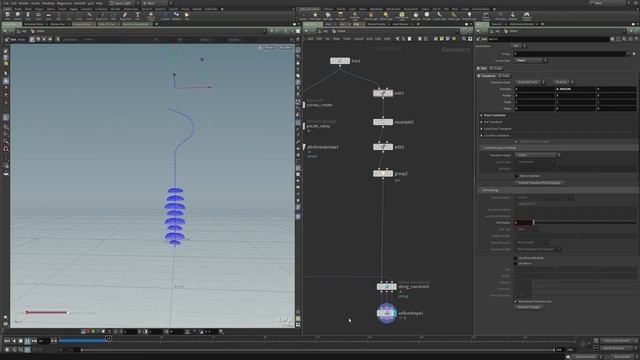The width and height of the screenshot is (640, 360).
Task: Toggle display flag on vellumdrape1 node
Action: pyautogui.click(x=395, y=313)
